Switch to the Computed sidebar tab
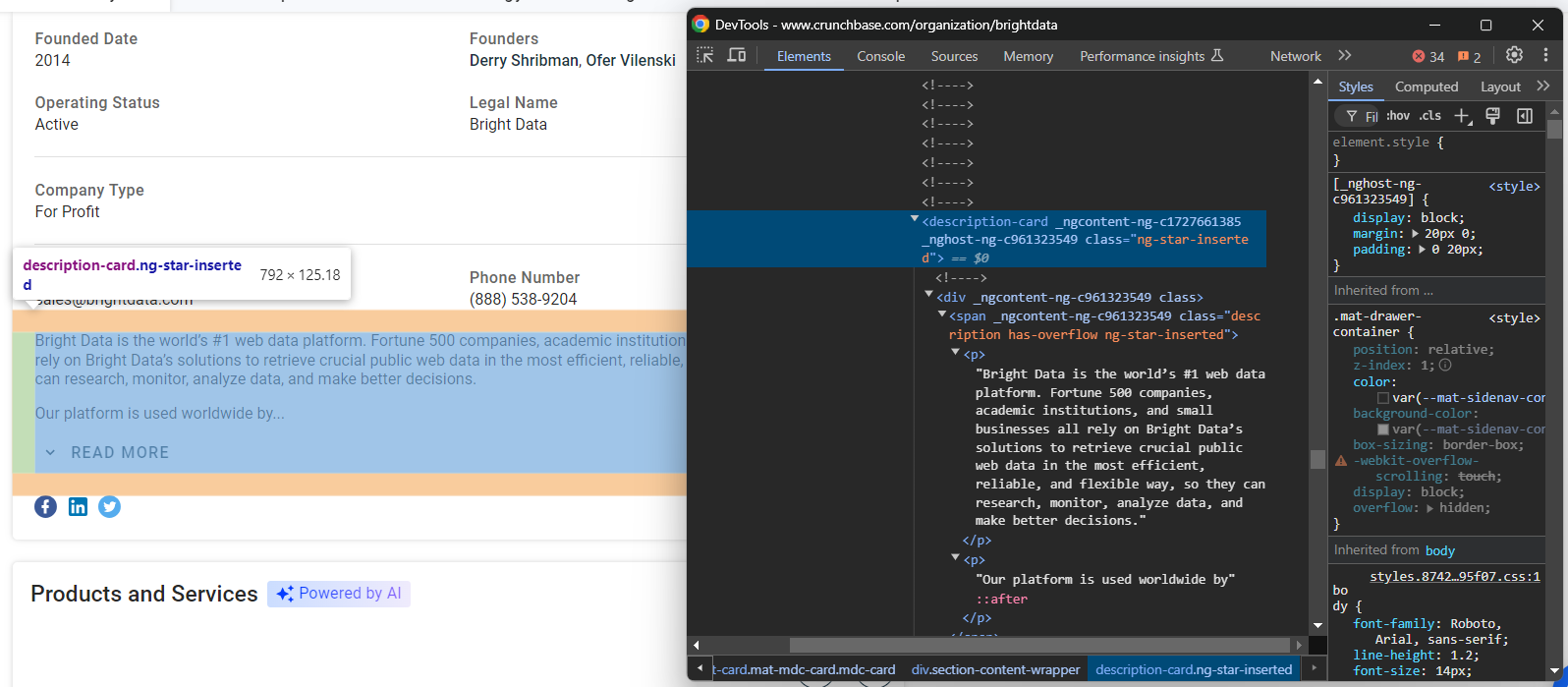 1426,86
